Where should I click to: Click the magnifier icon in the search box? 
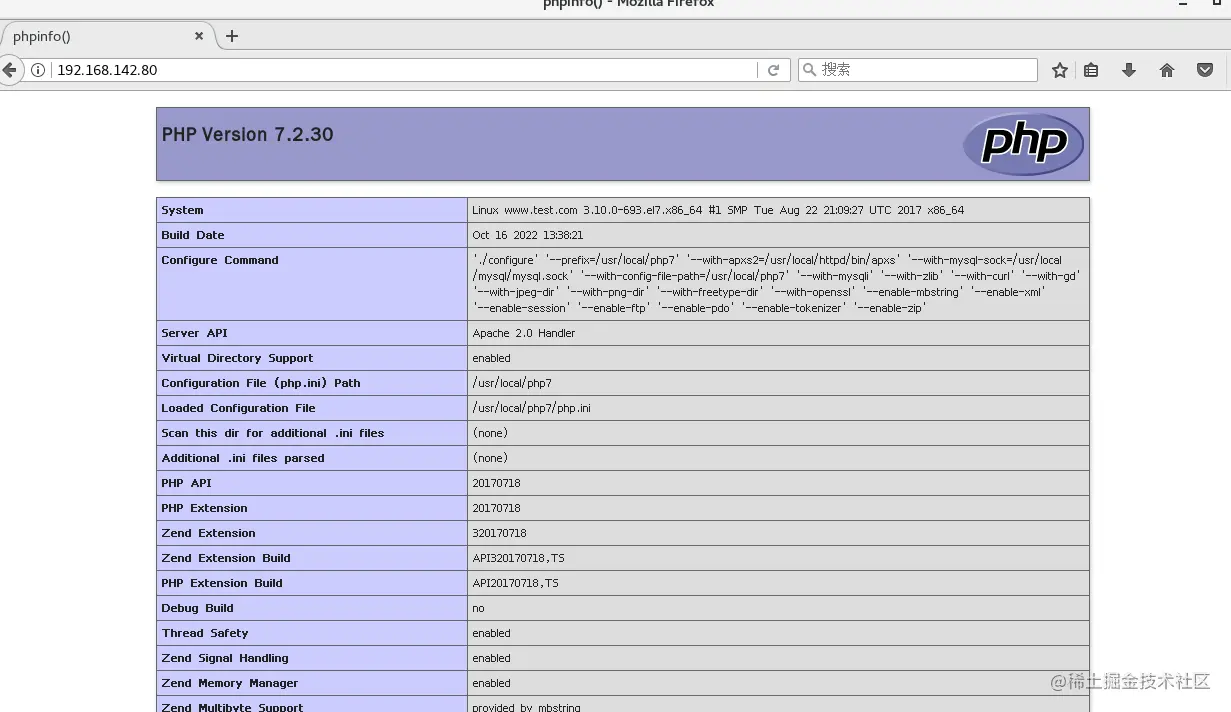pyautogui.click(x=810, y=70)
